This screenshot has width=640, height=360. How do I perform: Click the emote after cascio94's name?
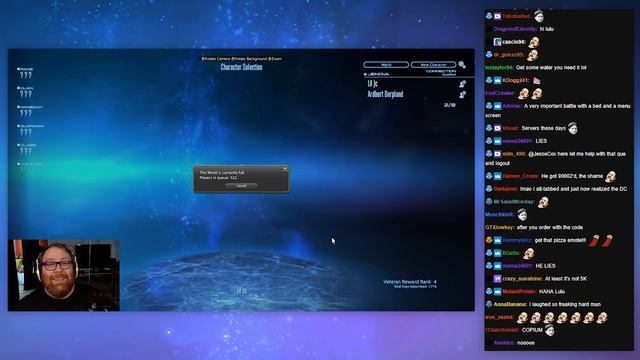[x=534, y=42]
